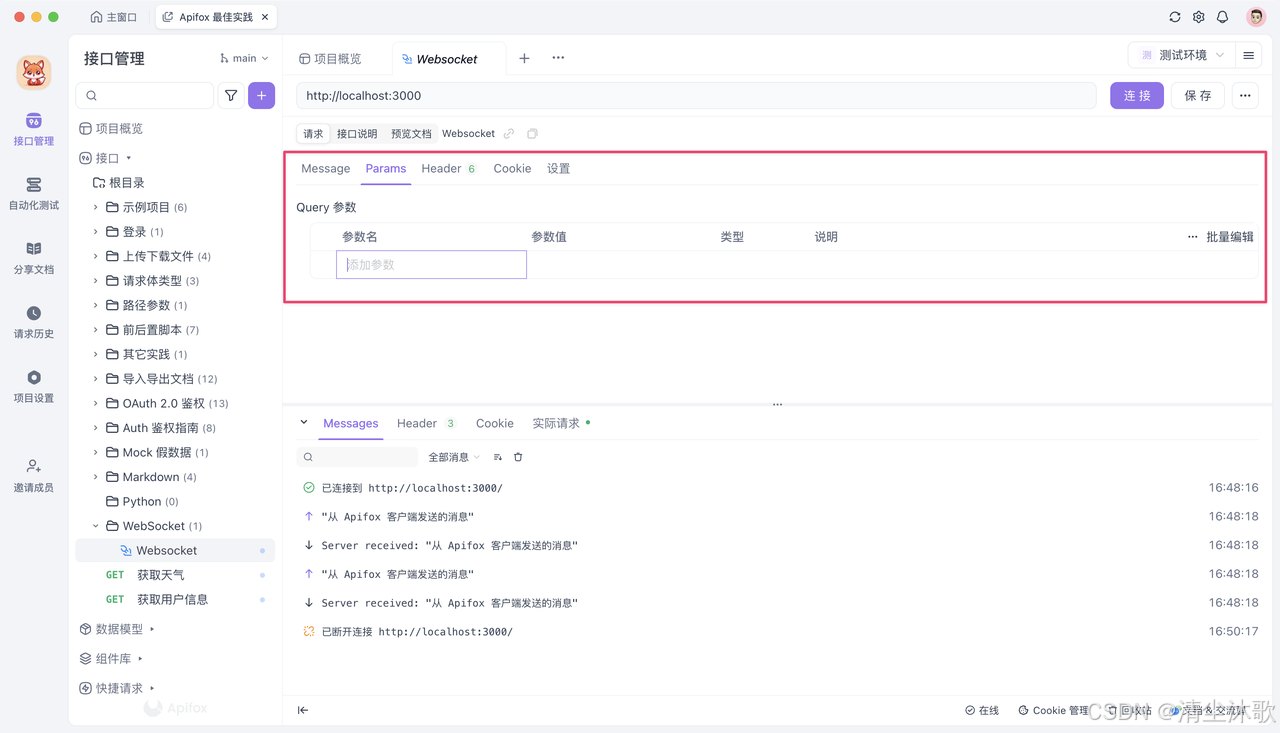
Task: Click the 添加参数 input field
Action: click(x=430, y=264)
